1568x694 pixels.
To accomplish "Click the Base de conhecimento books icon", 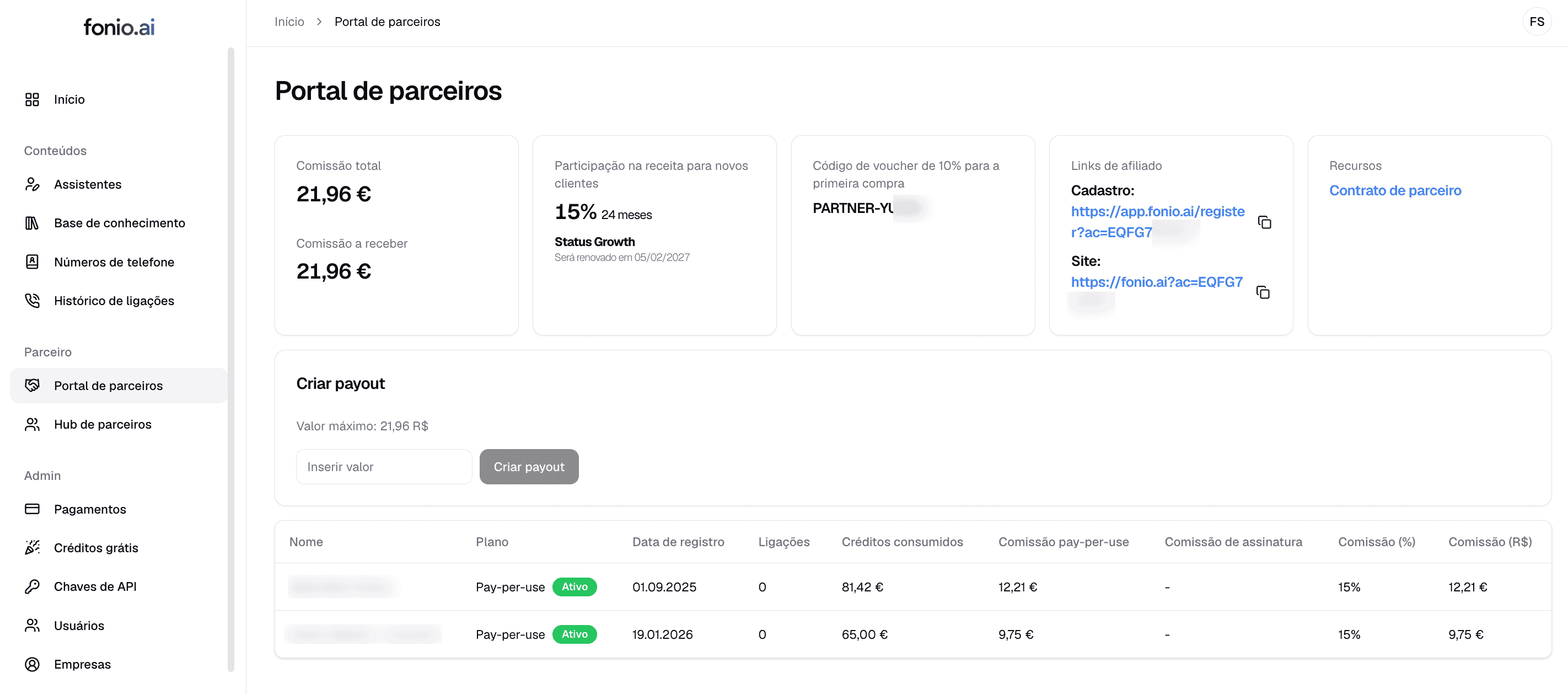I will 33,223.
